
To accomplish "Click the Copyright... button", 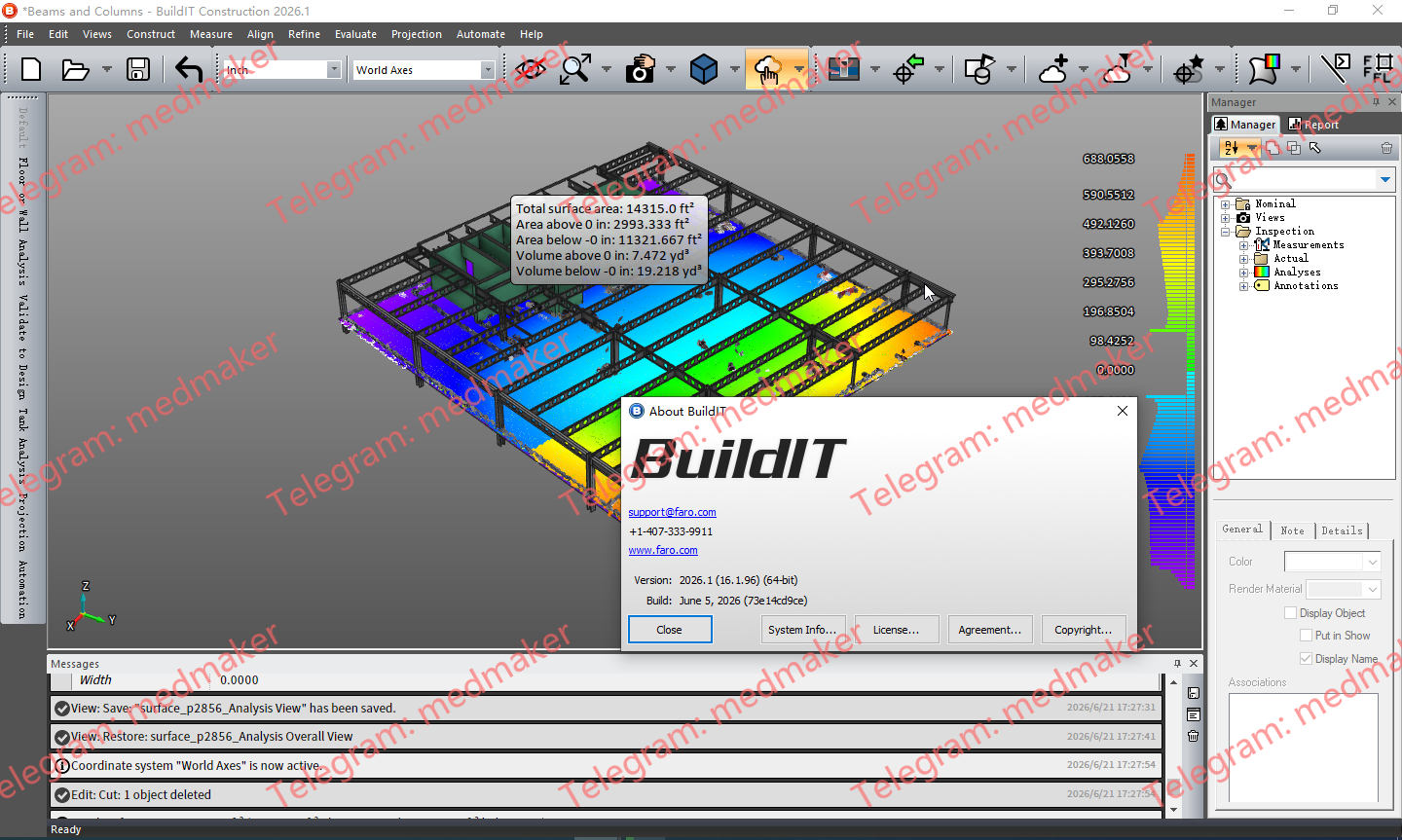I will point(1084,630).
